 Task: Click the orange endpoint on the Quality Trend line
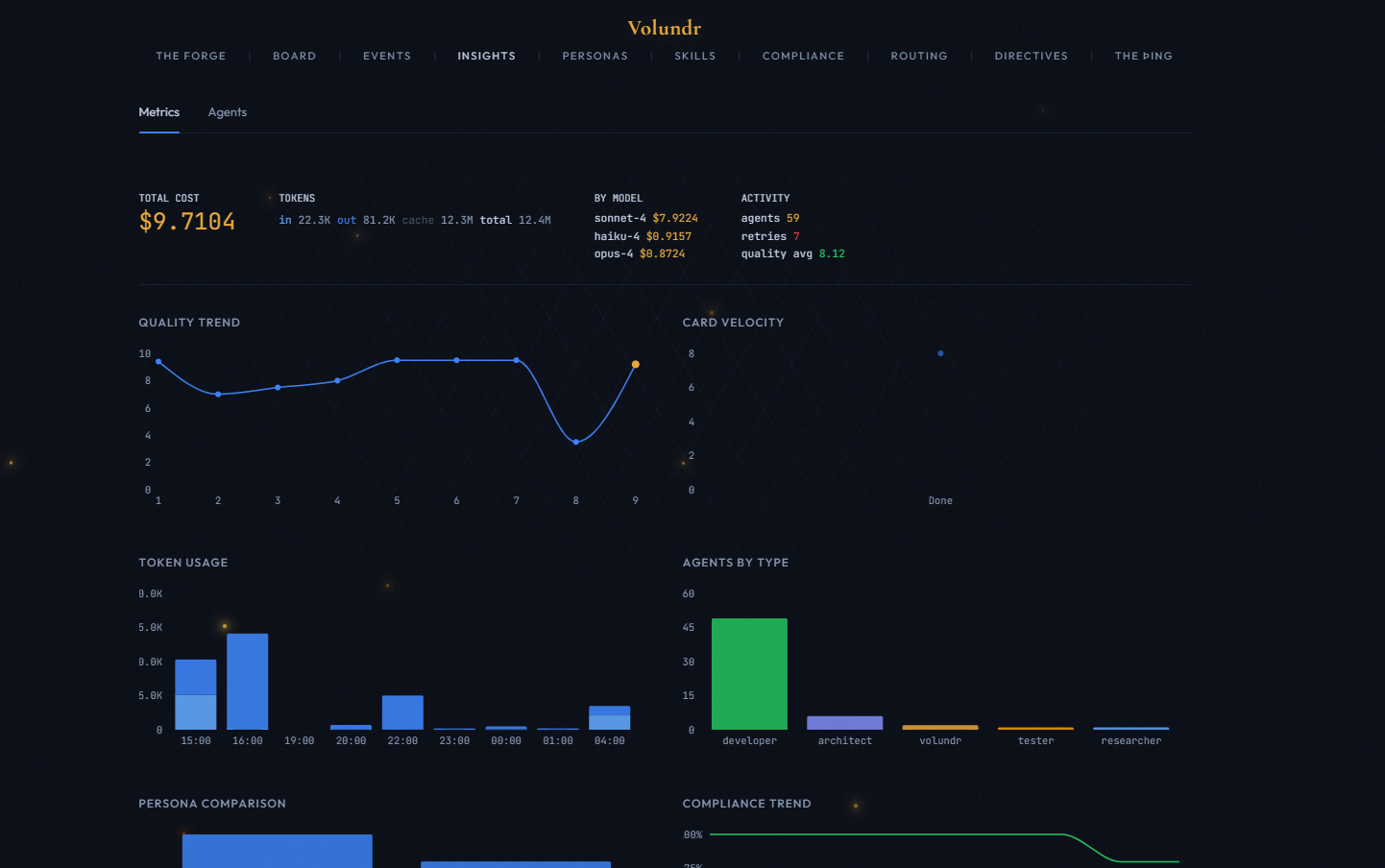tap(635, 364)
